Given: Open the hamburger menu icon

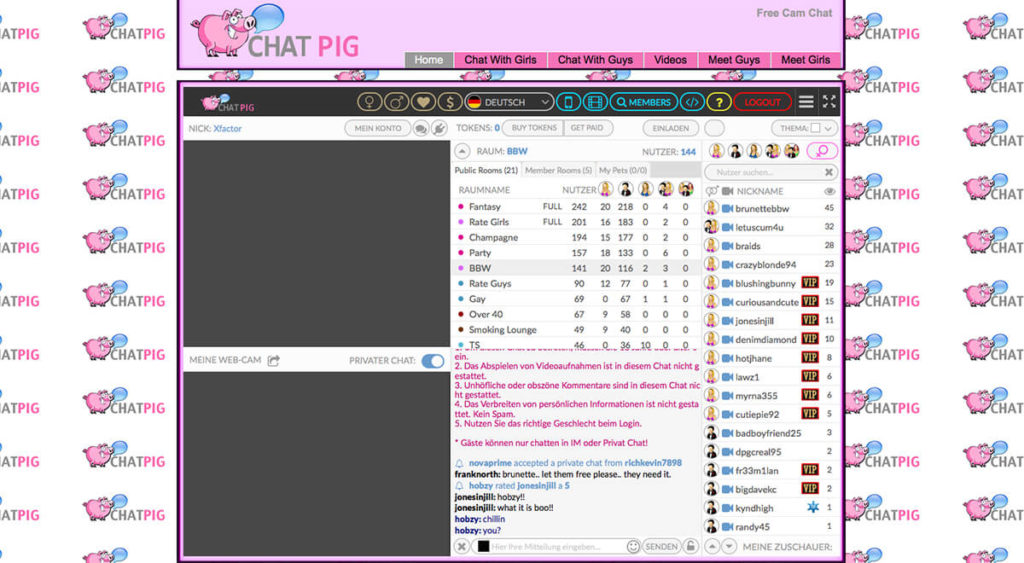Looking at the screenshot, I should click(x=807, y=101).
